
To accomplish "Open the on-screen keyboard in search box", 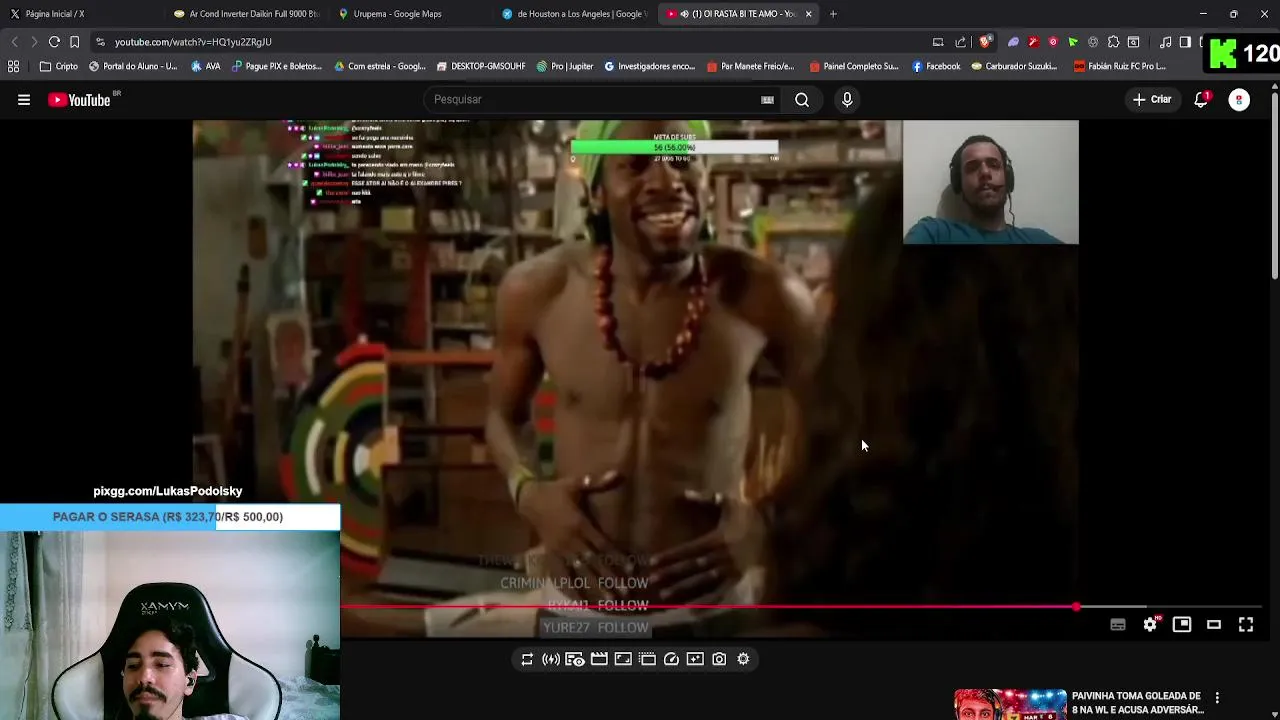I will point(767,100).
